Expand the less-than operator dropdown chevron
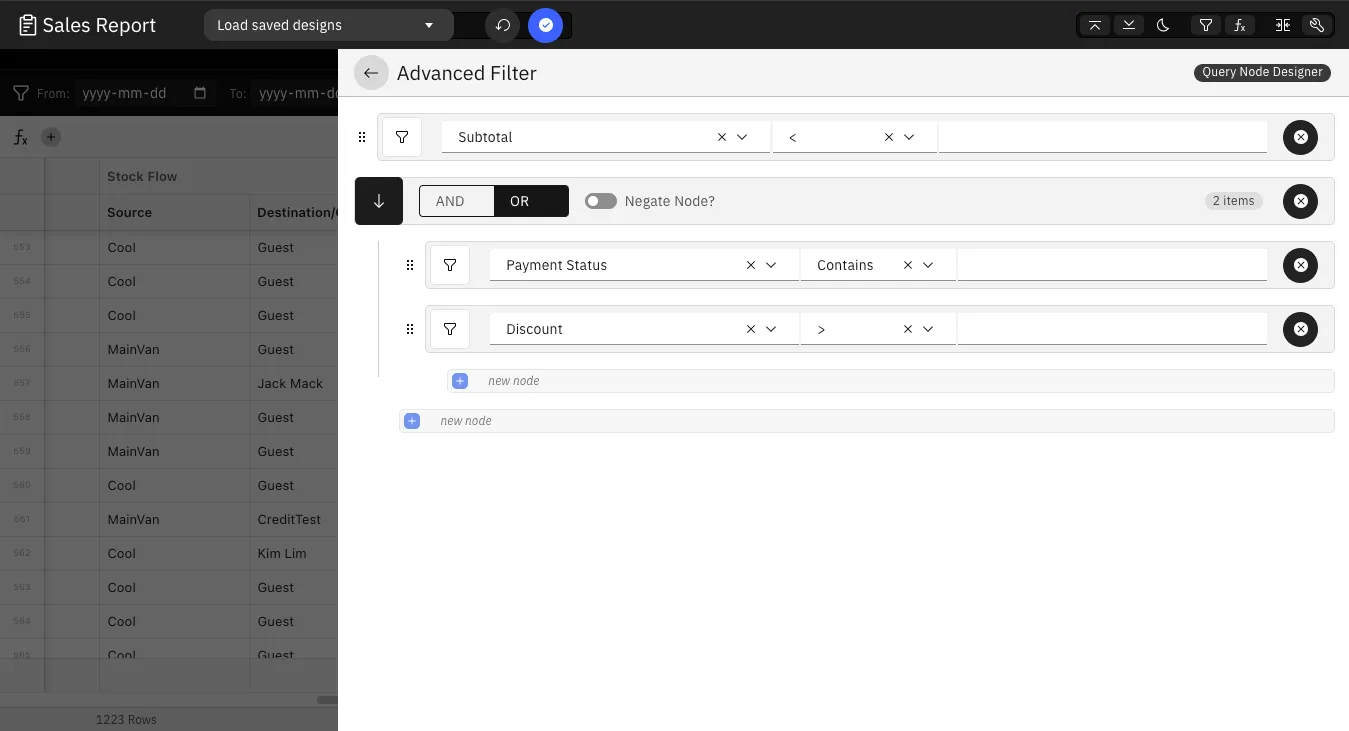This screenshot has height=731, width=1349. pyautogui.click(x=909, y=137)
